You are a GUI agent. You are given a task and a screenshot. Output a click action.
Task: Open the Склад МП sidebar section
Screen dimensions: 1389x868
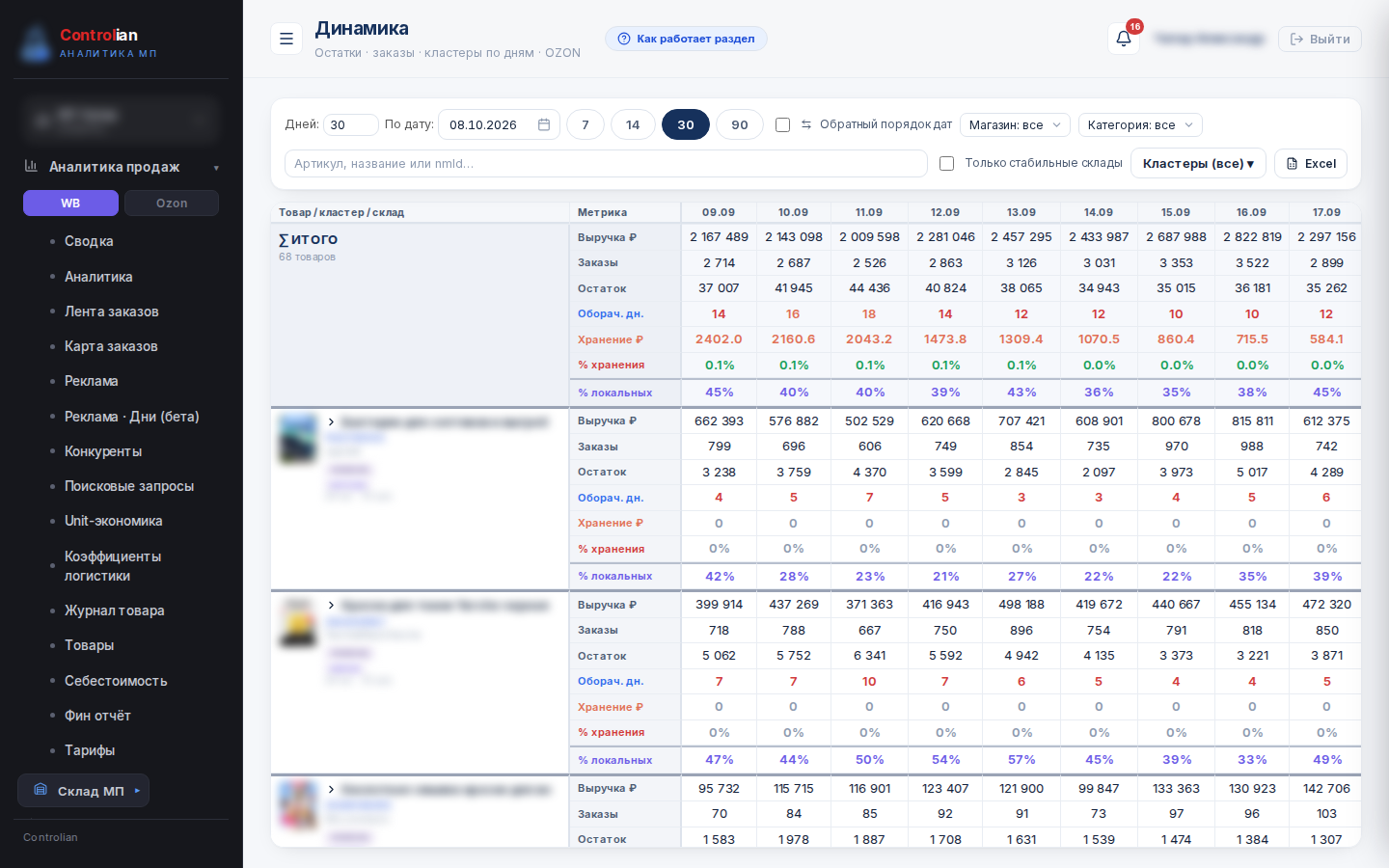click(x=84, y=791)
